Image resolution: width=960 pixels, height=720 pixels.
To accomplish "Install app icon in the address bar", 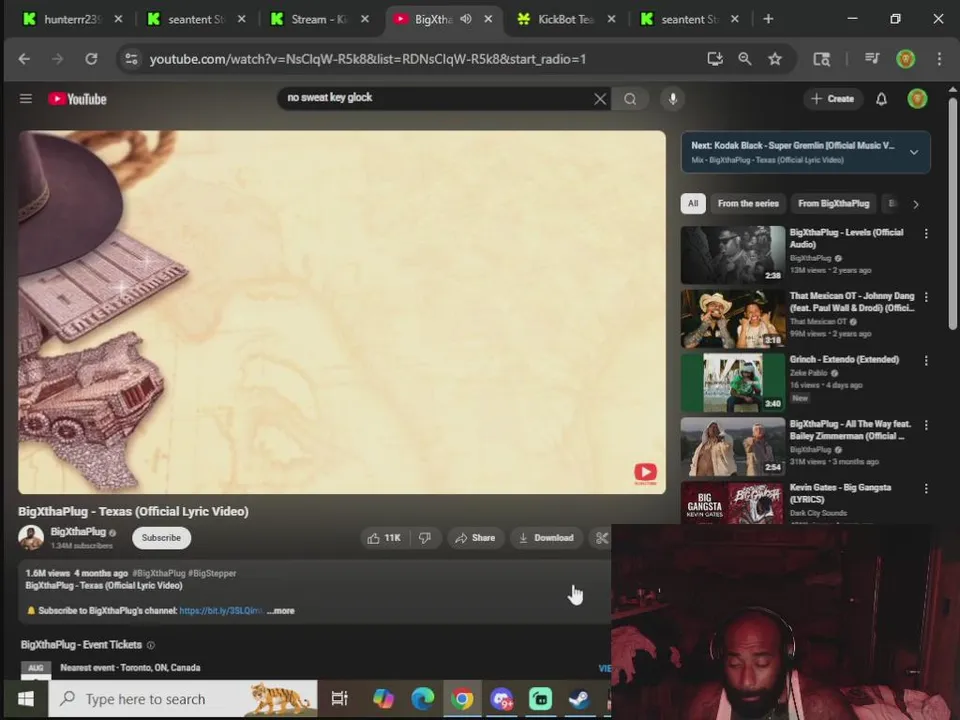I will coord(714,59).
